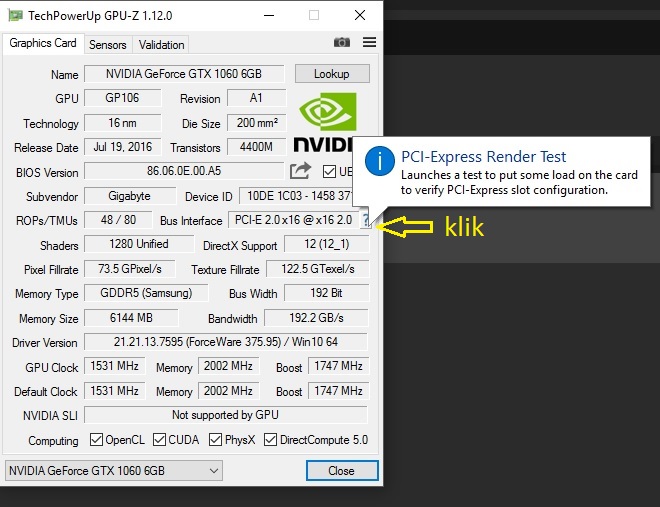Toggle the CUDA checkbox
Viewport: 660px width, 507px height.
[159, 440]
